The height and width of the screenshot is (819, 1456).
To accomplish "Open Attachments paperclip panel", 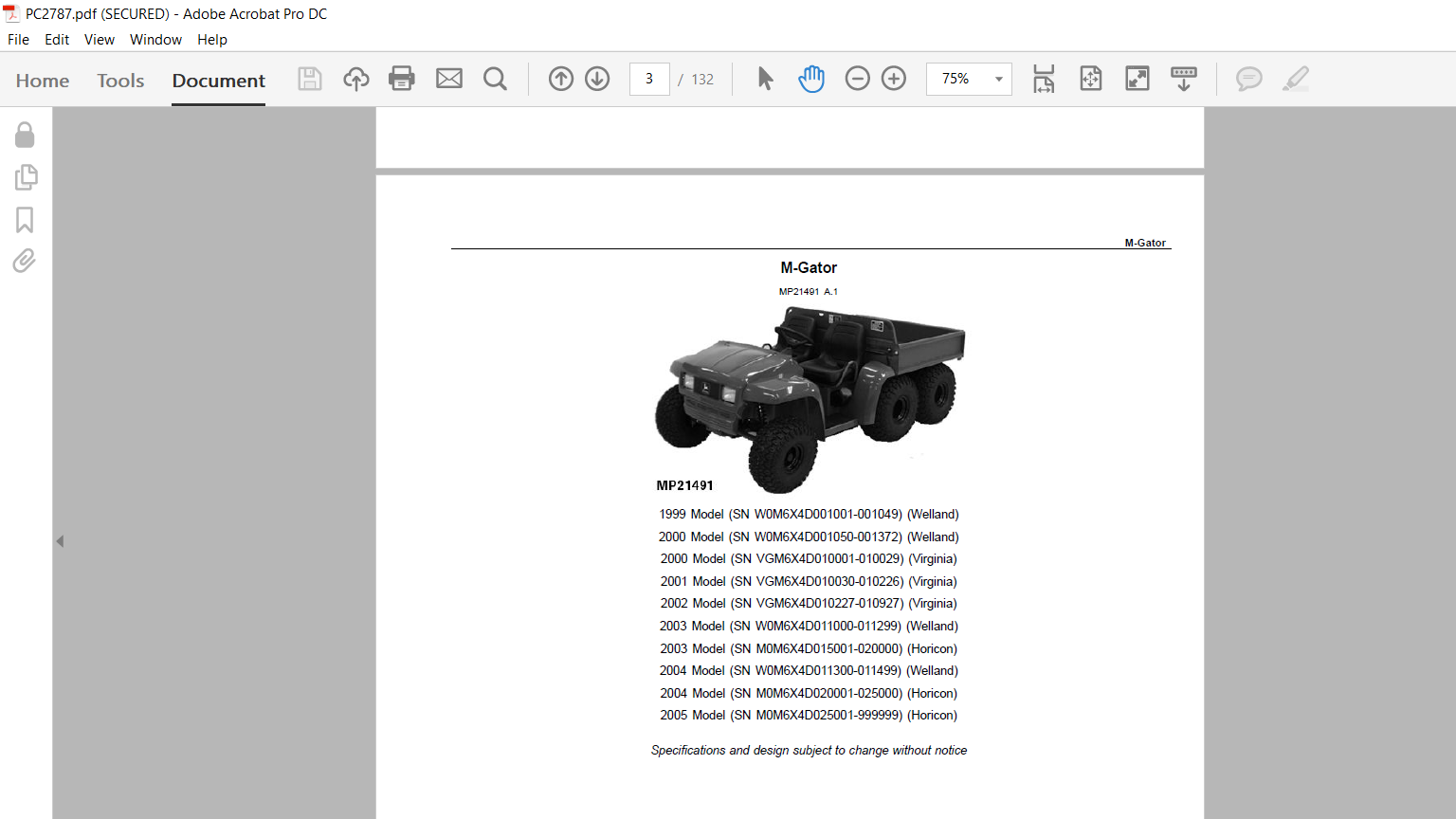I will pyautogui.click(x=25, y=261).
